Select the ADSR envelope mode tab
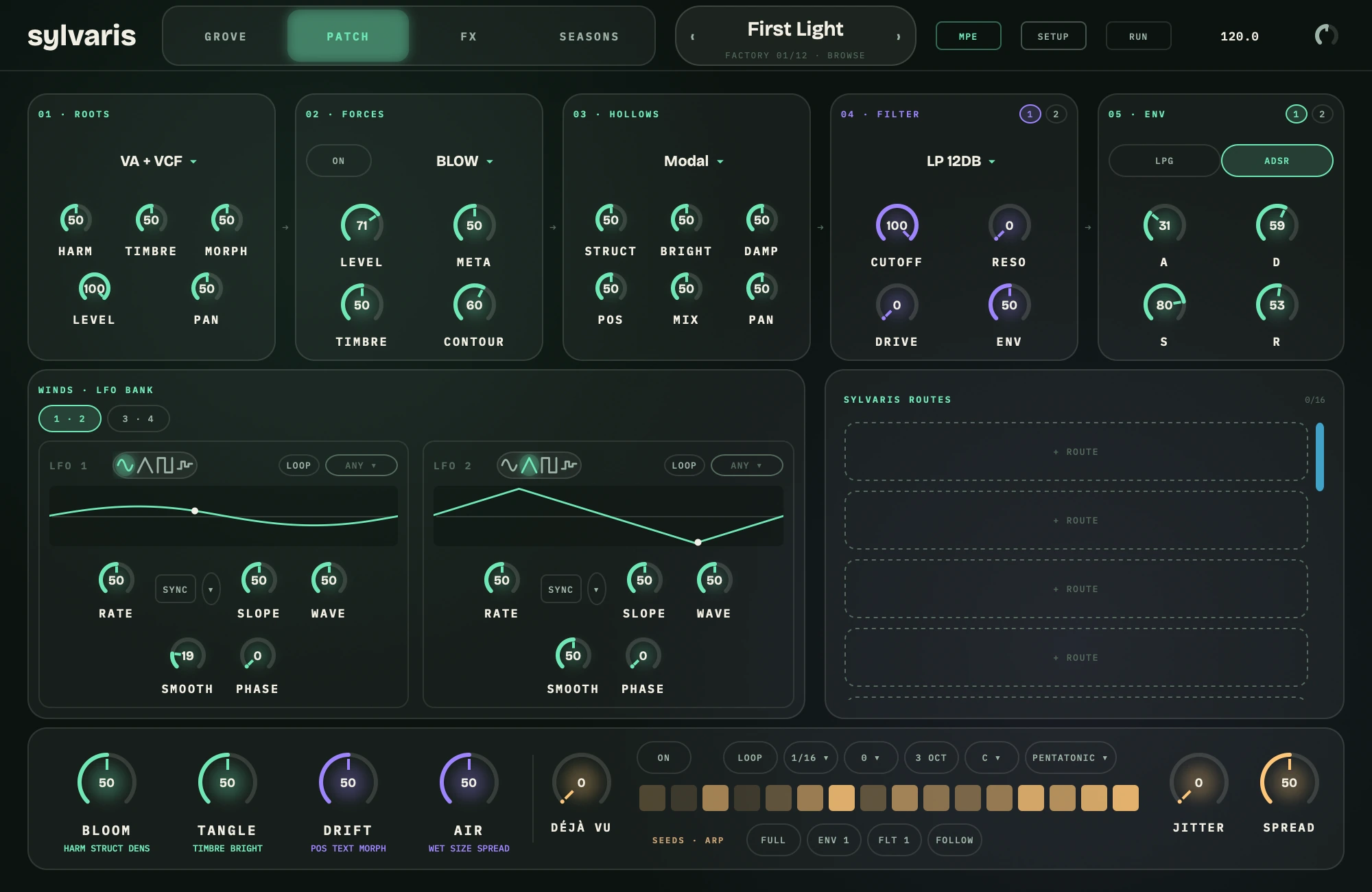Screen dimensions: 1372x892 coord(1277,161)
